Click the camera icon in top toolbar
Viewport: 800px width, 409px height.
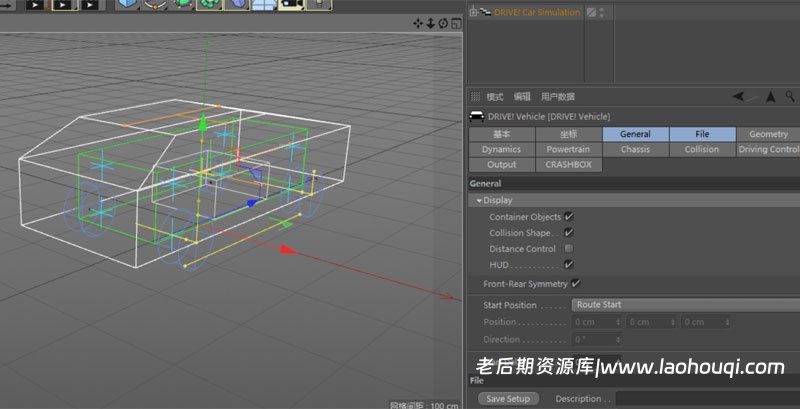pos(291,4)
